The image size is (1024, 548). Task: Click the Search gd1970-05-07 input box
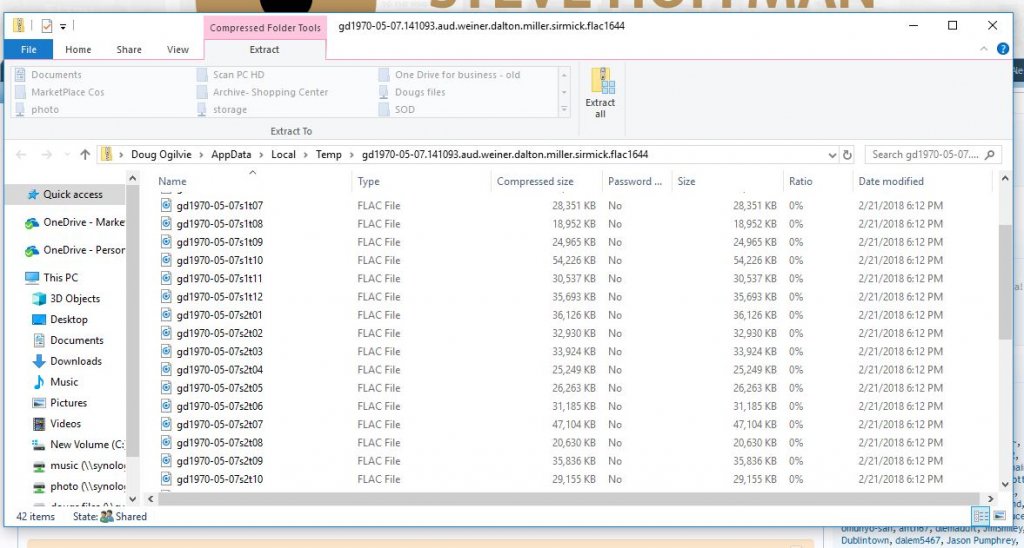(933, 155)
